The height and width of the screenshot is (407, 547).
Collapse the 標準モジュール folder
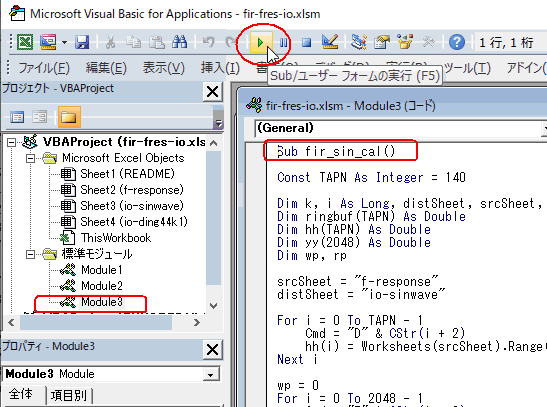click(x=31, y=255)
